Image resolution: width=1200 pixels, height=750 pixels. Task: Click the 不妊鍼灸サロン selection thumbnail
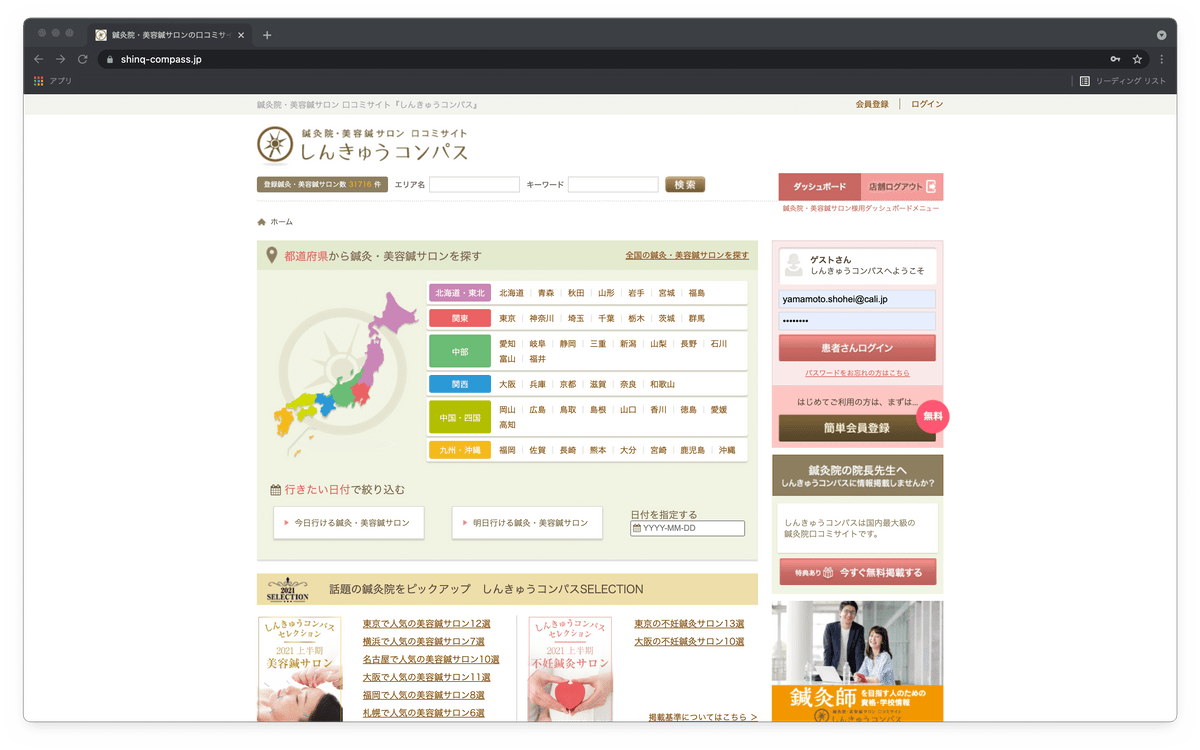(x=570, y=669)
